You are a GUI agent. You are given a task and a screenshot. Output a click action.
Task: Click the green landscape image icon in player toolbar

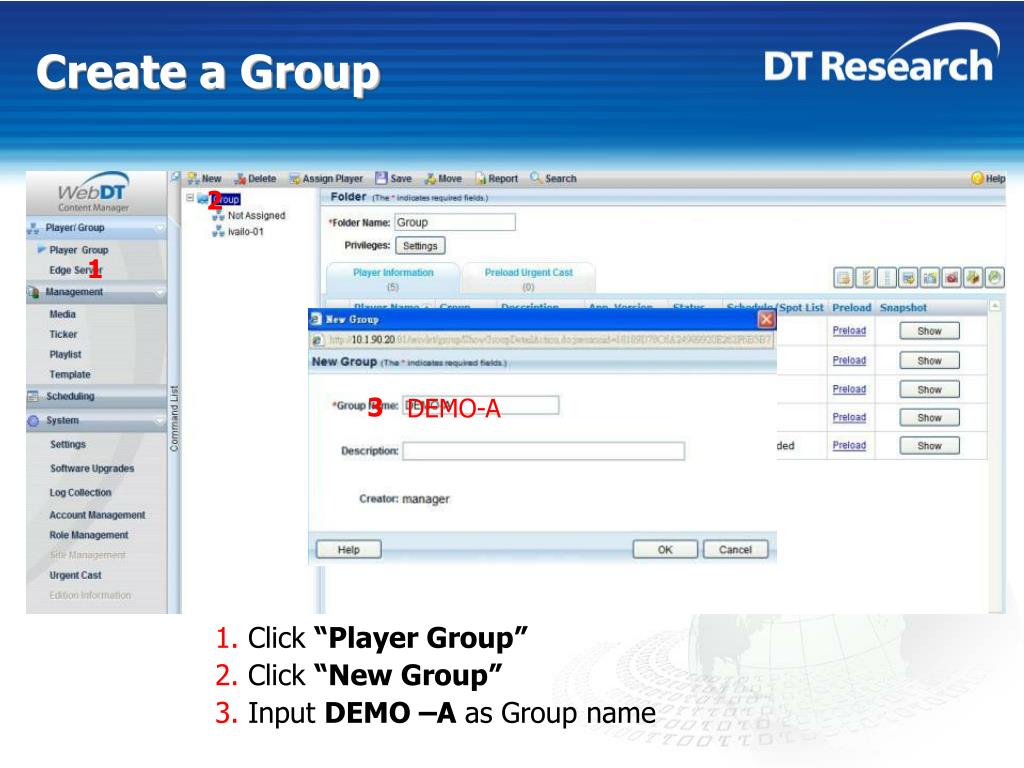coord(930,278)
